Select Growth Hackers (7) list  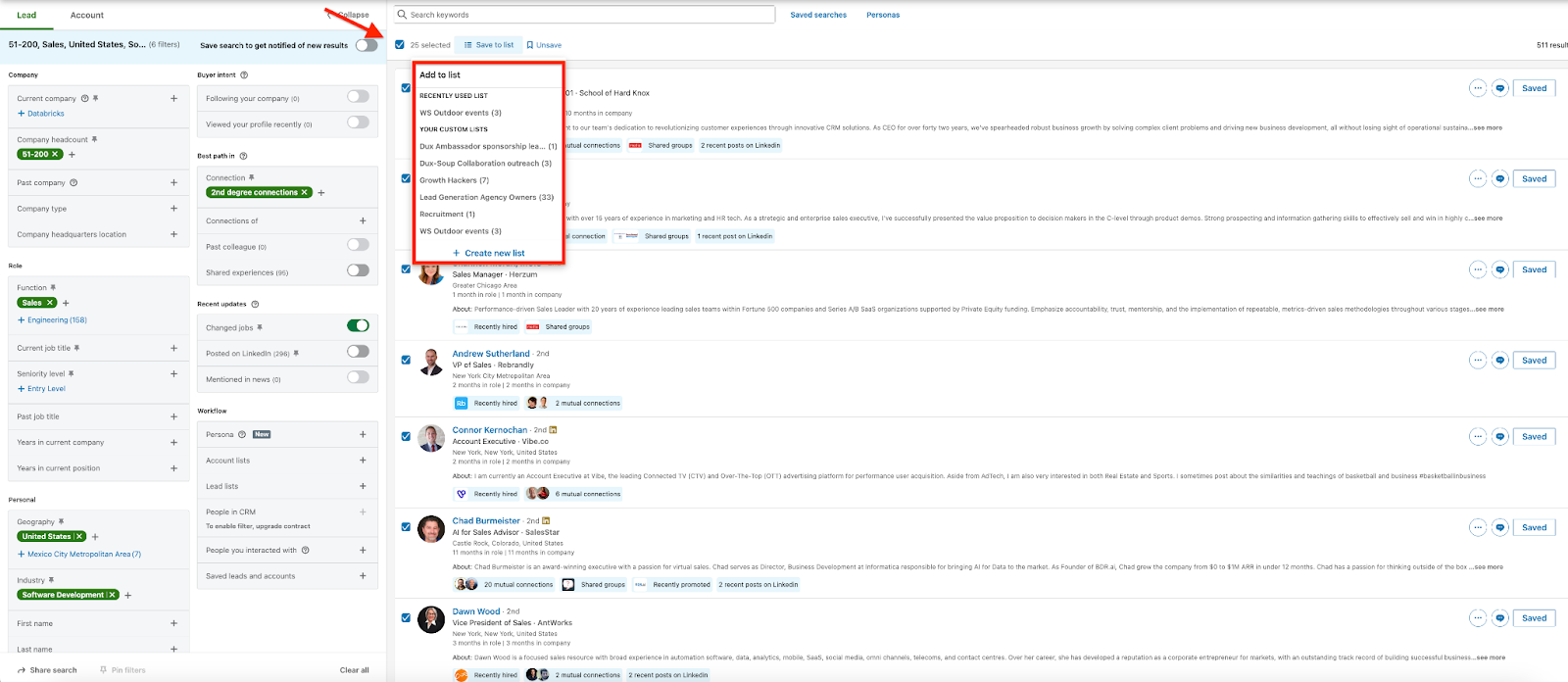tap(454, 180)
